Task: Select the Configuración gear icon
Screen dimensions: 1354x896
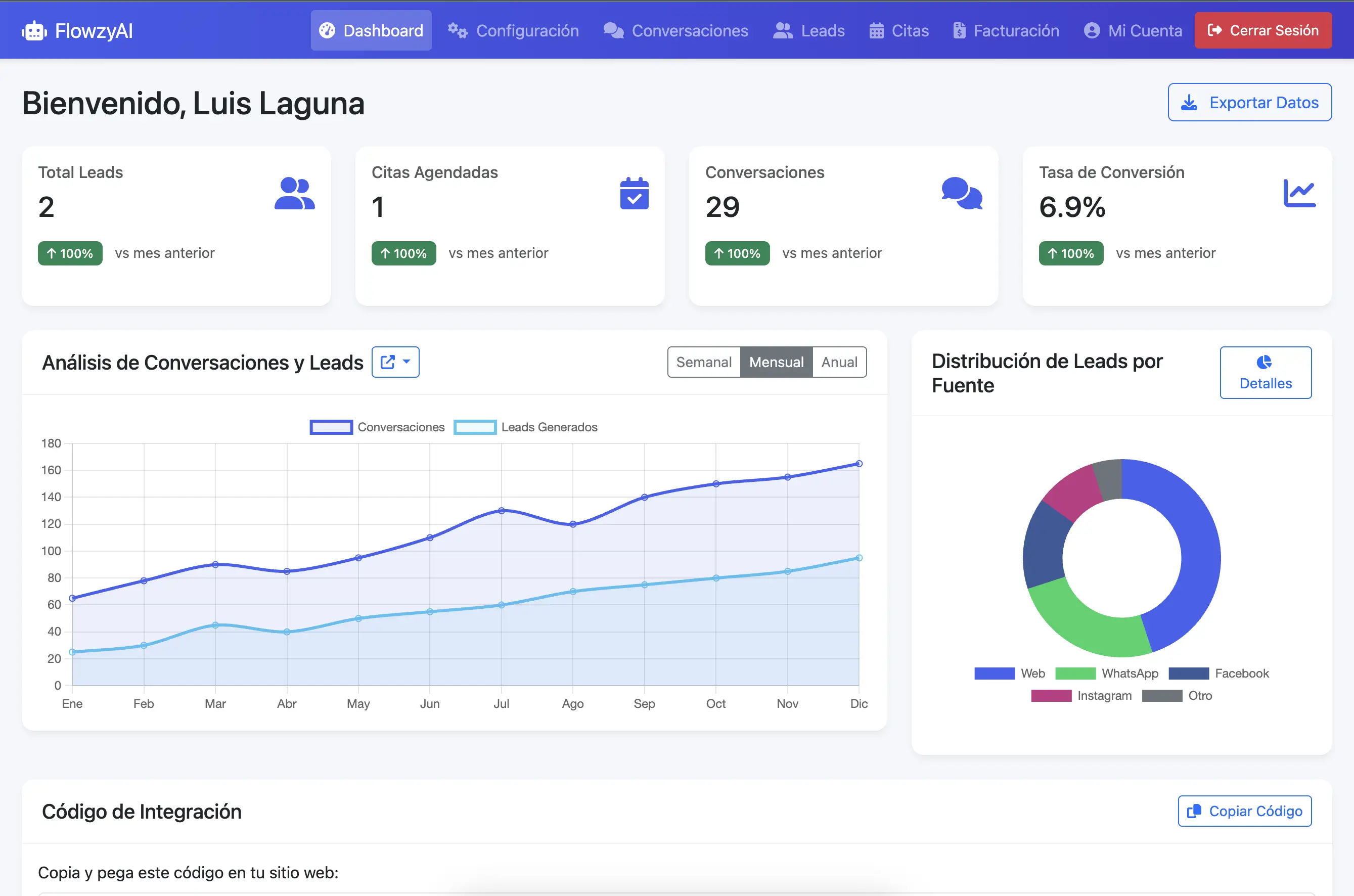Action: (x=458, y=30)
